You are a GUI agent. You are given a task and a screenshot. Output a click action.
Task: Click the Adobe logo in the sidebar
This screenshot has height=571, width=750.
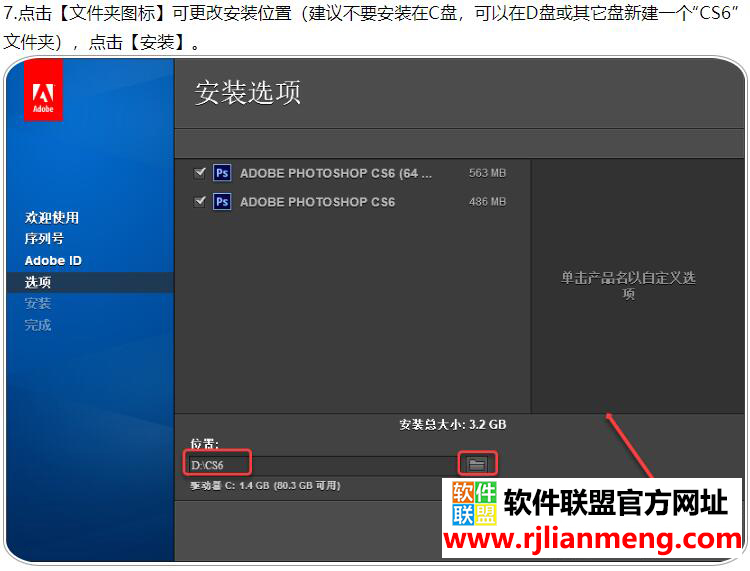tap(43, 90)
